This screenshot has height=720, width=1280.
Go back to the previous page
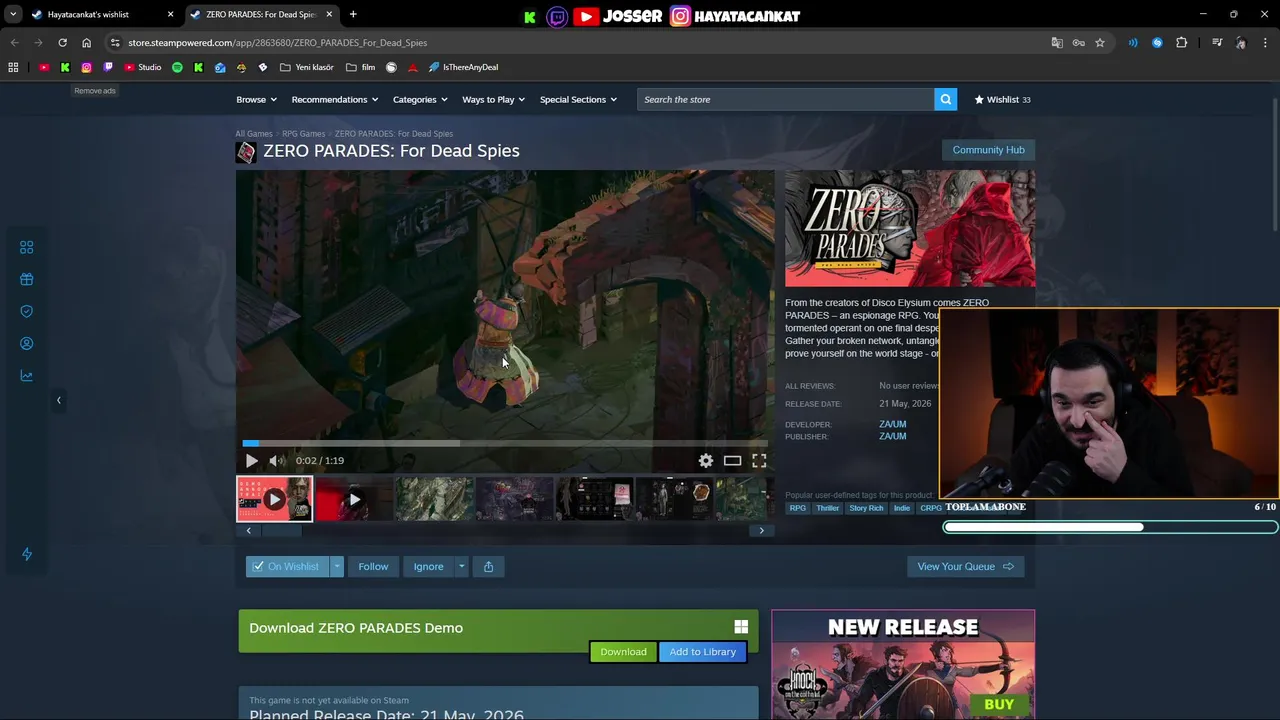14,43
